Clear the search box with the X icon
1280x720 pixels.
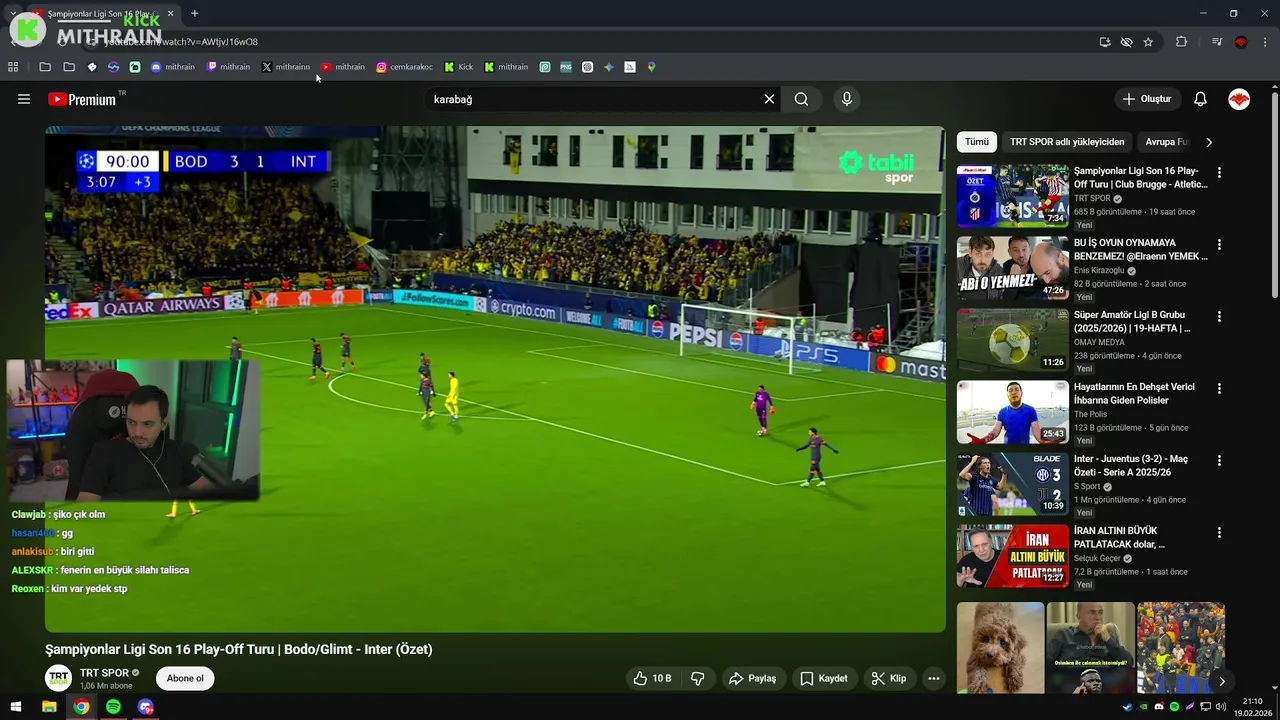click(x=769, y=99)
